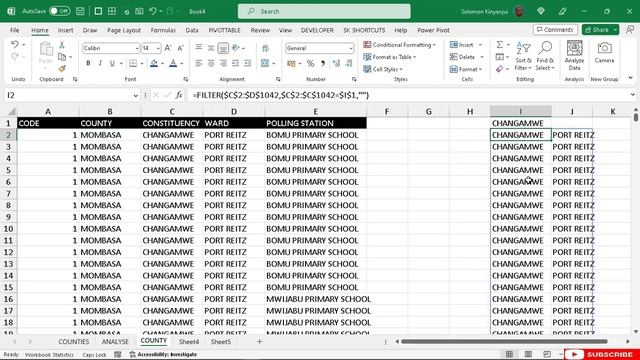This screenshot has height=360, width=640.
Task: Click the Center alignment icon
Action: (x=211, y=63)
